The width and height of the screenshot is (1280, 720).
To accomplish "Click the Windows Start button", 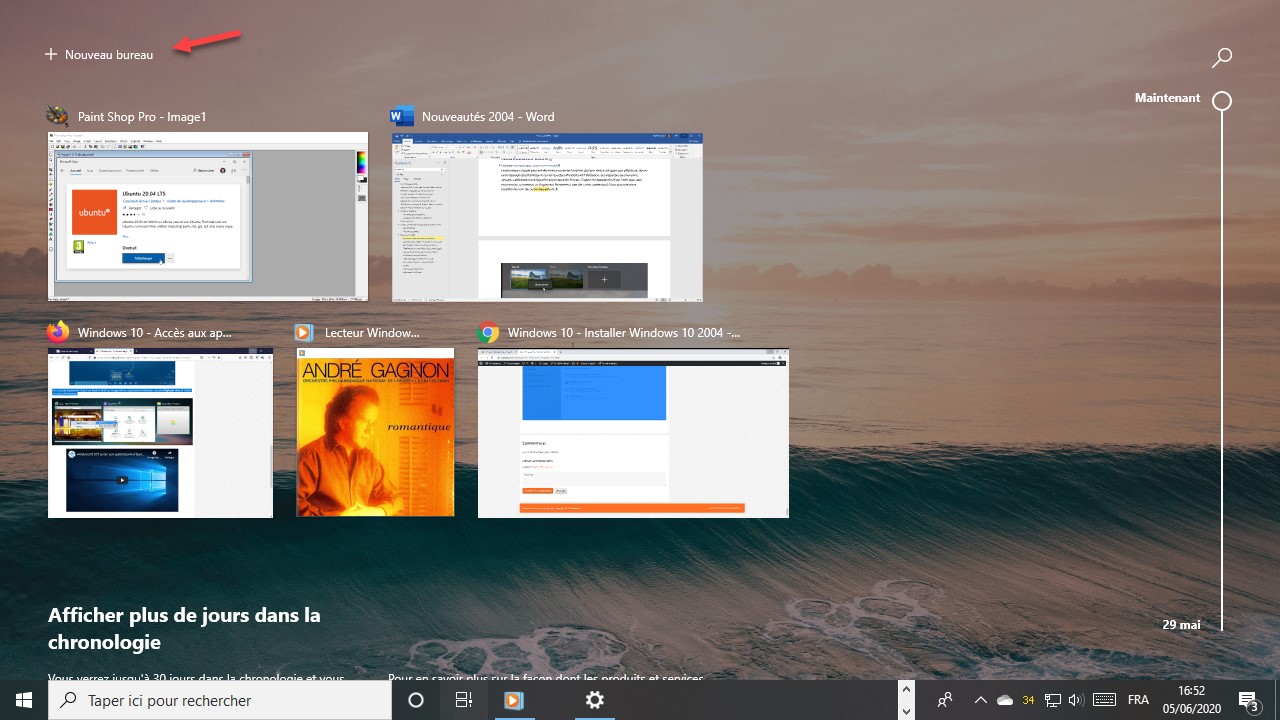I will pos(24,700).
